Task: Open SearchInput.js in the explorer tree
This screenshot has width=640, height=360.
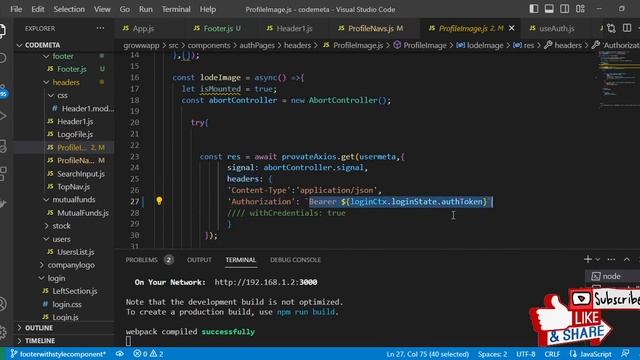Action: (81, 174)
